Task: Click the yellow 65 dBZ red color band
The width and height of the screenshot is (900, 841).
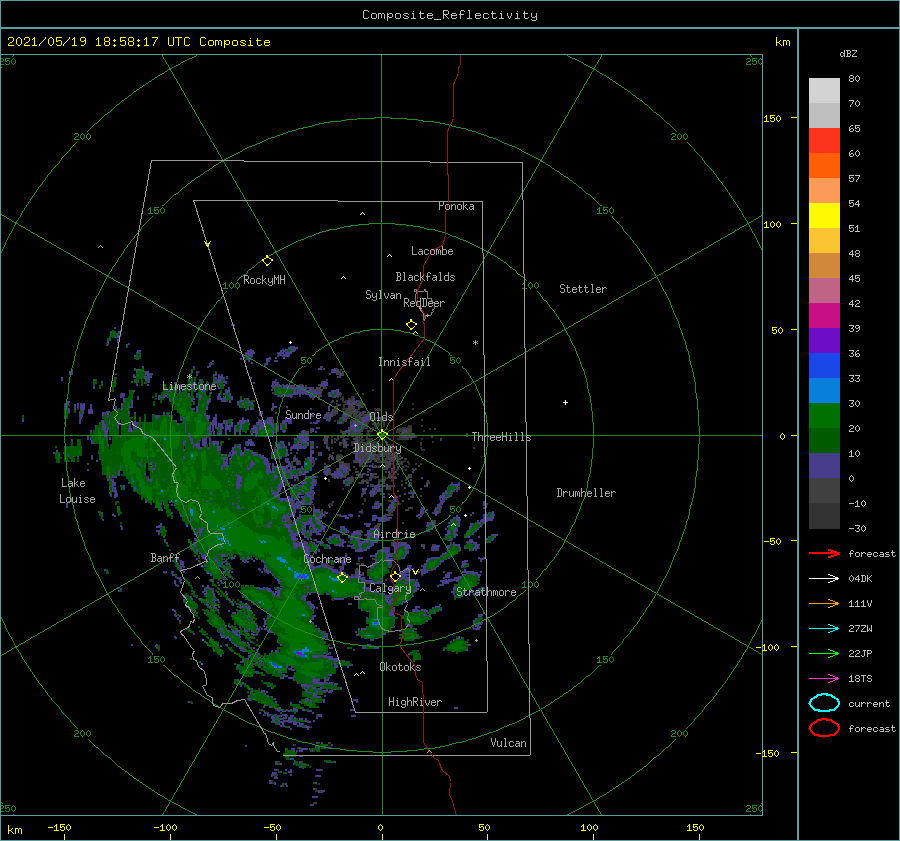Action: pos(824,141)
